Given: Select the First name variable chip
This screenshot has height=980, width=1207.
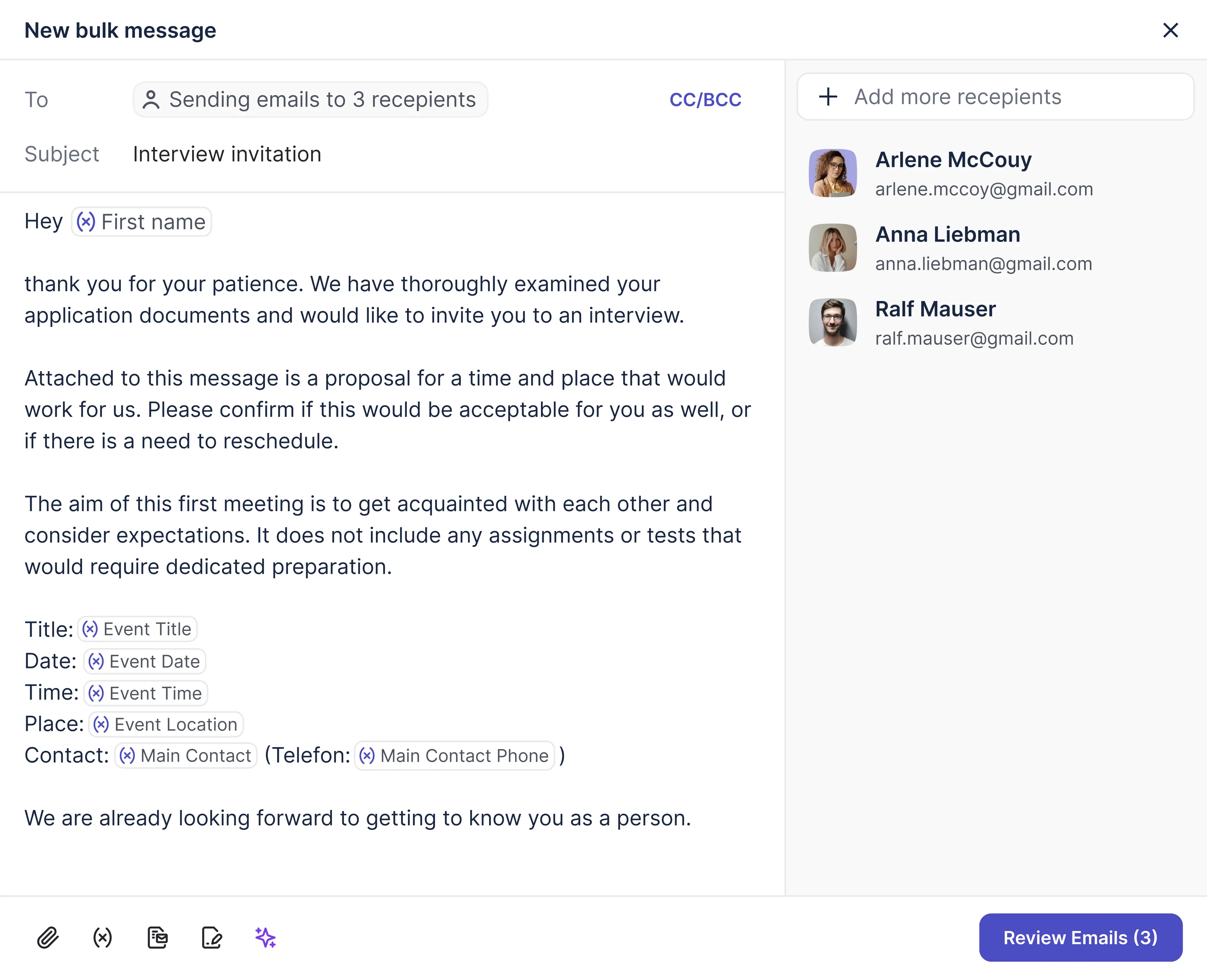Looking at the screenshot, I should tap(141, 222).
